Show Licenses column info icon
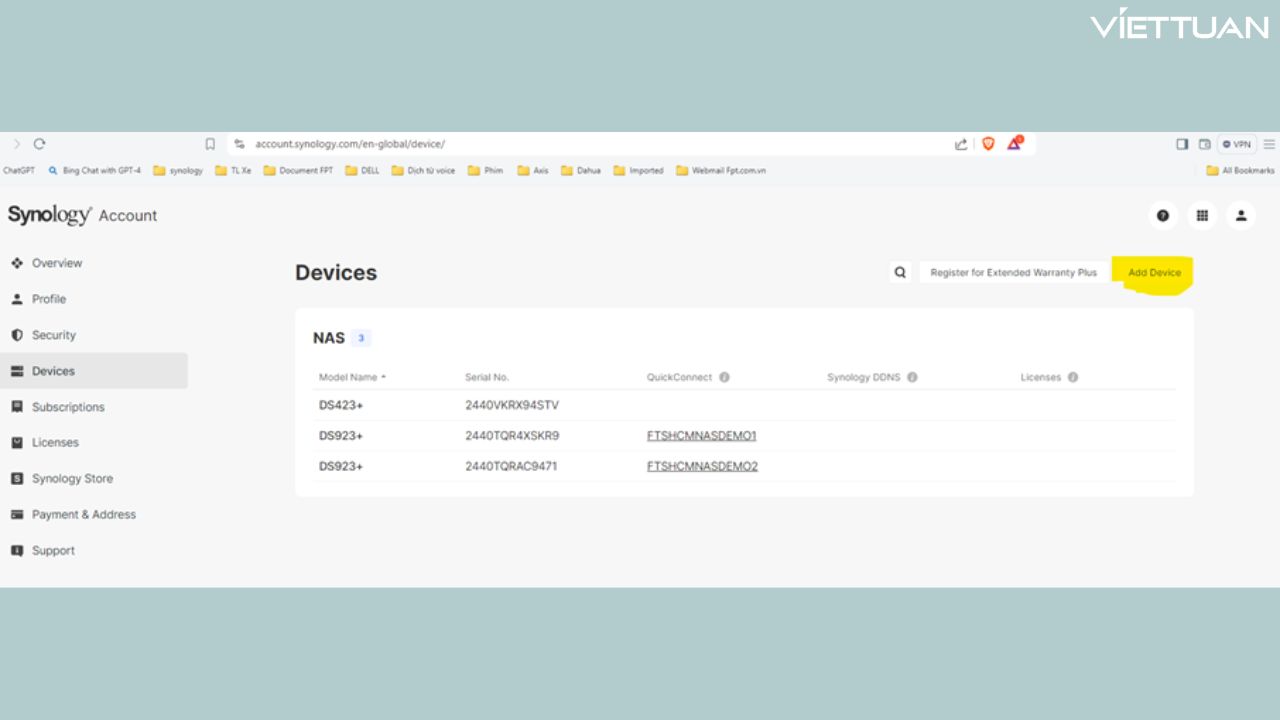The image size is (1280, 720). (1072, 377)
